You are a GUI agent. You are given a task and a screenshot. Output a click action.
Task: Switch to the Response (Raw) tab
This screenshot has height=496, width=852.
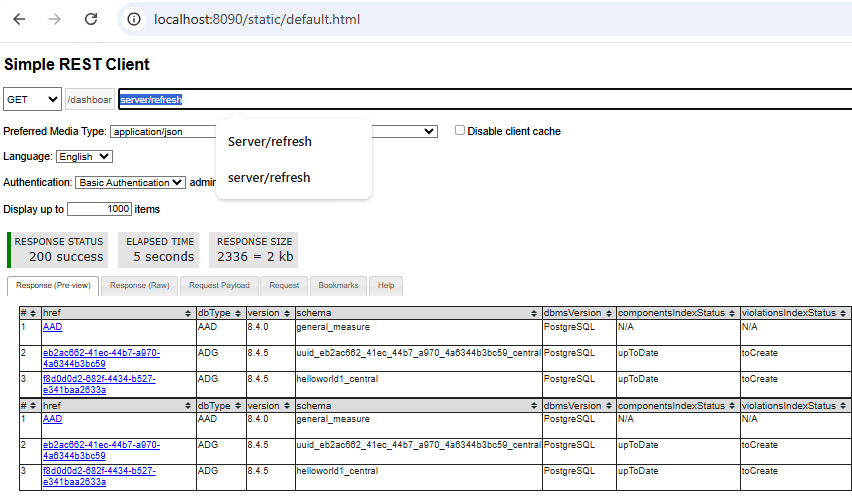point(140,286)
